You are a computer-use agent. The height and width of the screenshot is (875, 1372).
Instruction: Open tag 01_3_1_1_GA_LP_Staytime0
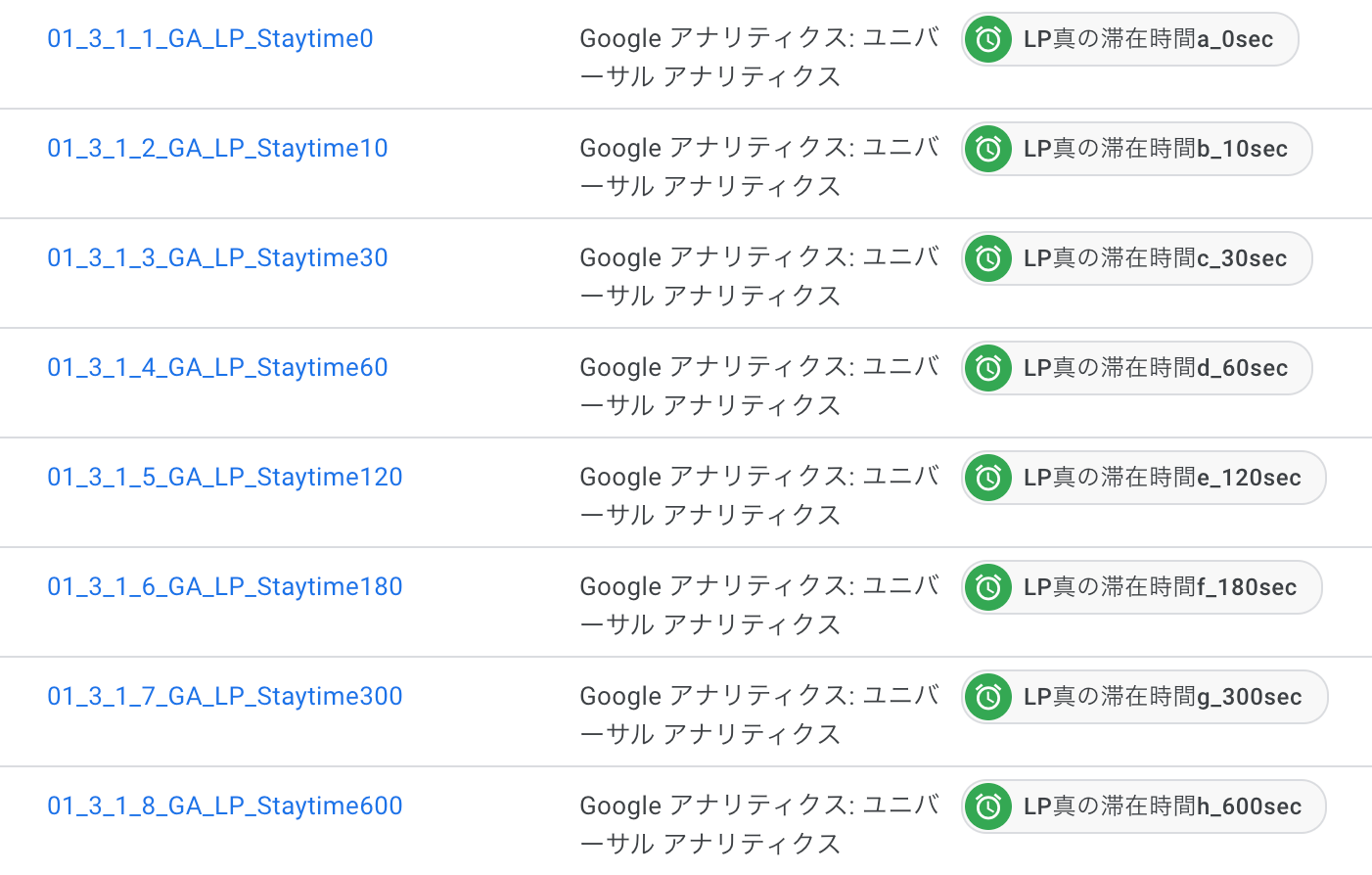pyautogui.click(x=210, y=39)
